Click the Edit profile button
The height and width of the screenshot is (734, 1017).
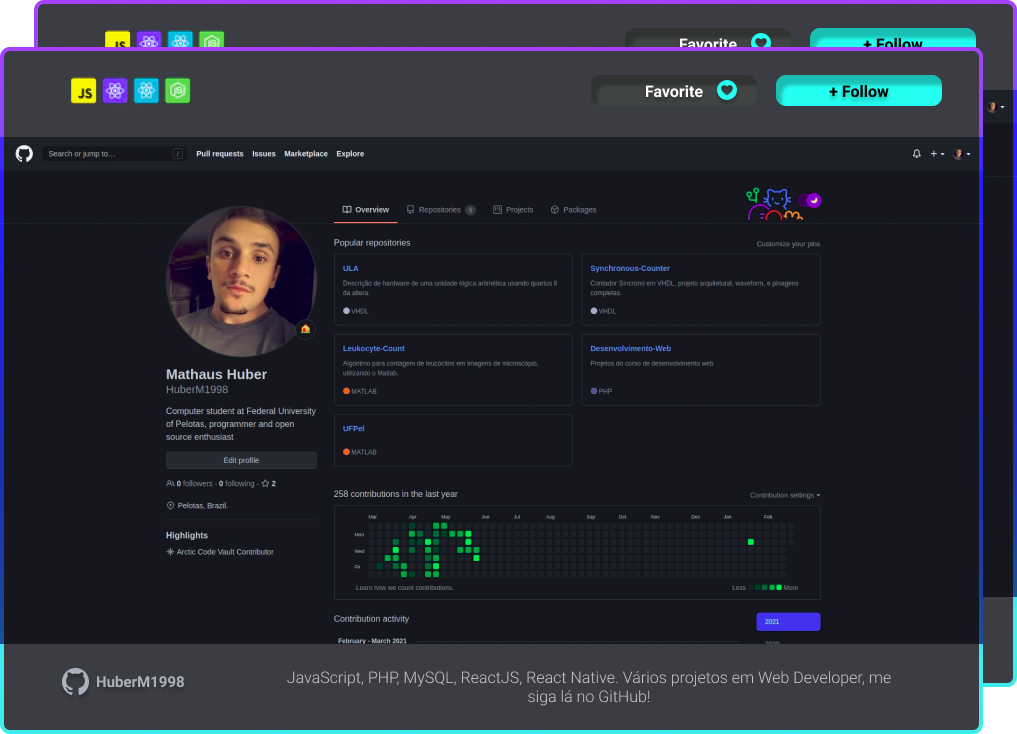[241, 460]
